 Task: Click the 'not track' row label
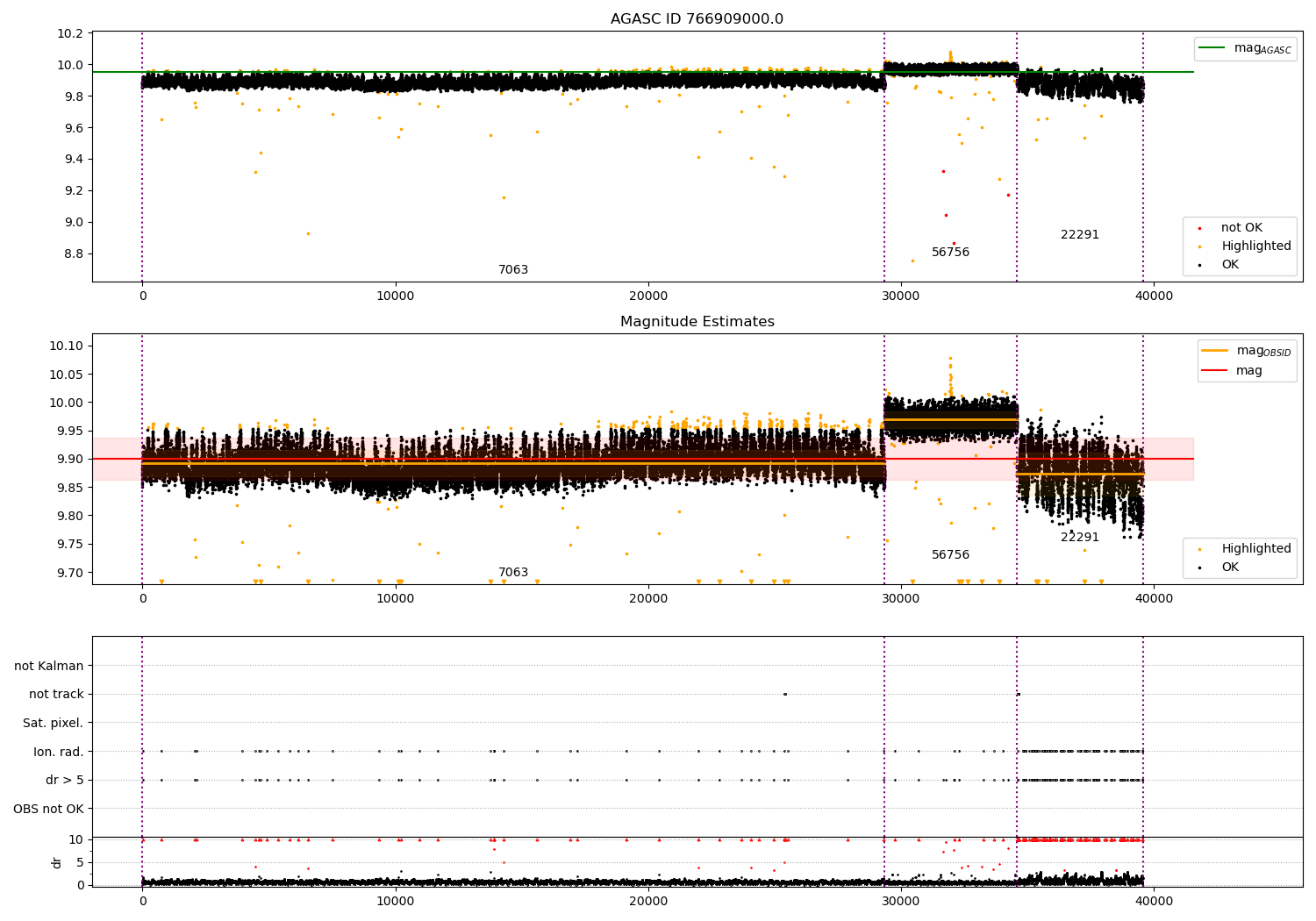click(56, 695)
